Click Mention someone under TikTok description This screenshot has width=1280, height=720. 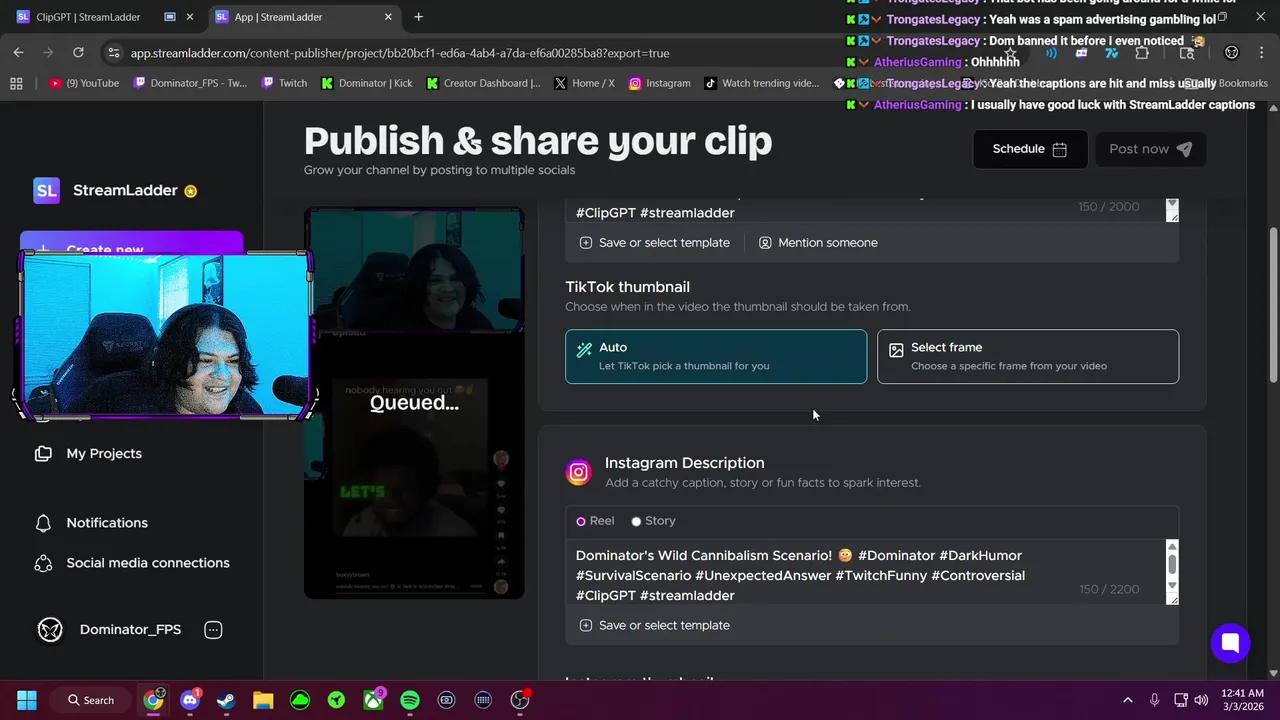[818, 243]
